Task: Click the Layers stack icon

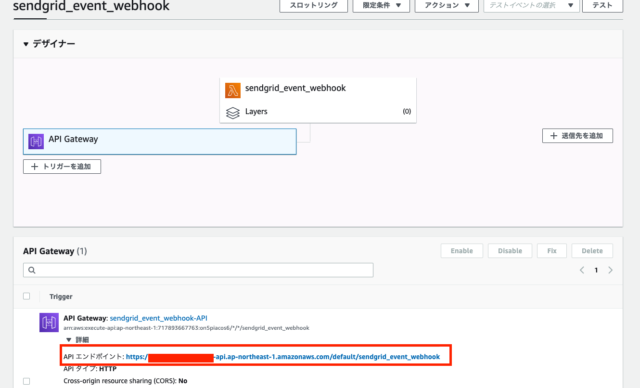Action: click(233, 113)
